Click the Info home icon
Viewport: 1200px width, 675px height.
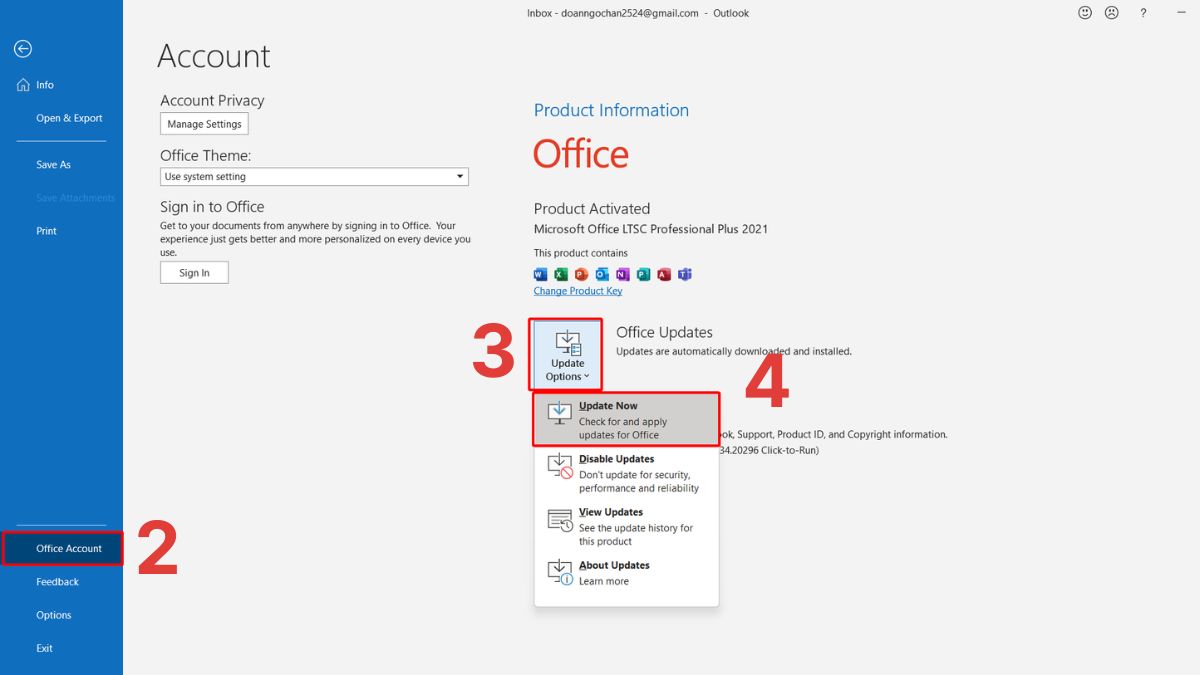[x=23, y=85]
